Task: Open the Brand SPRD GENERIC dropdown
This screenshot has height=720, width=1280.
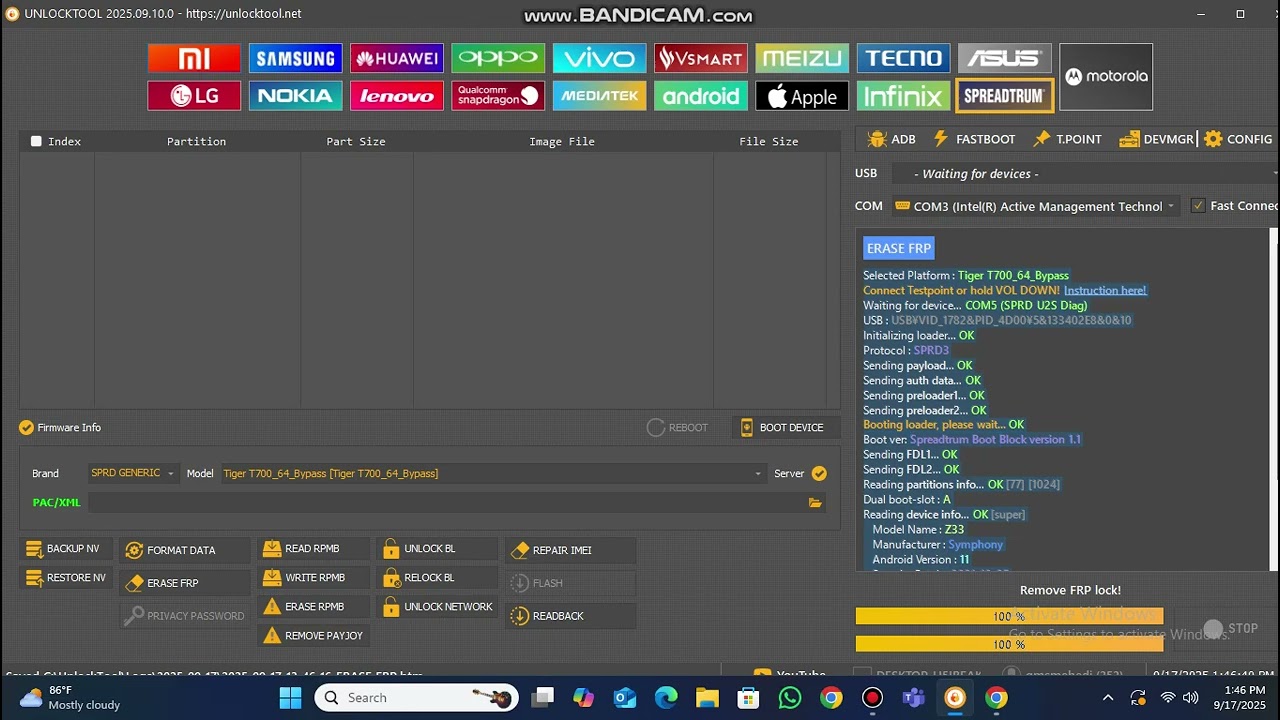Action: click(x=132, y=473)
